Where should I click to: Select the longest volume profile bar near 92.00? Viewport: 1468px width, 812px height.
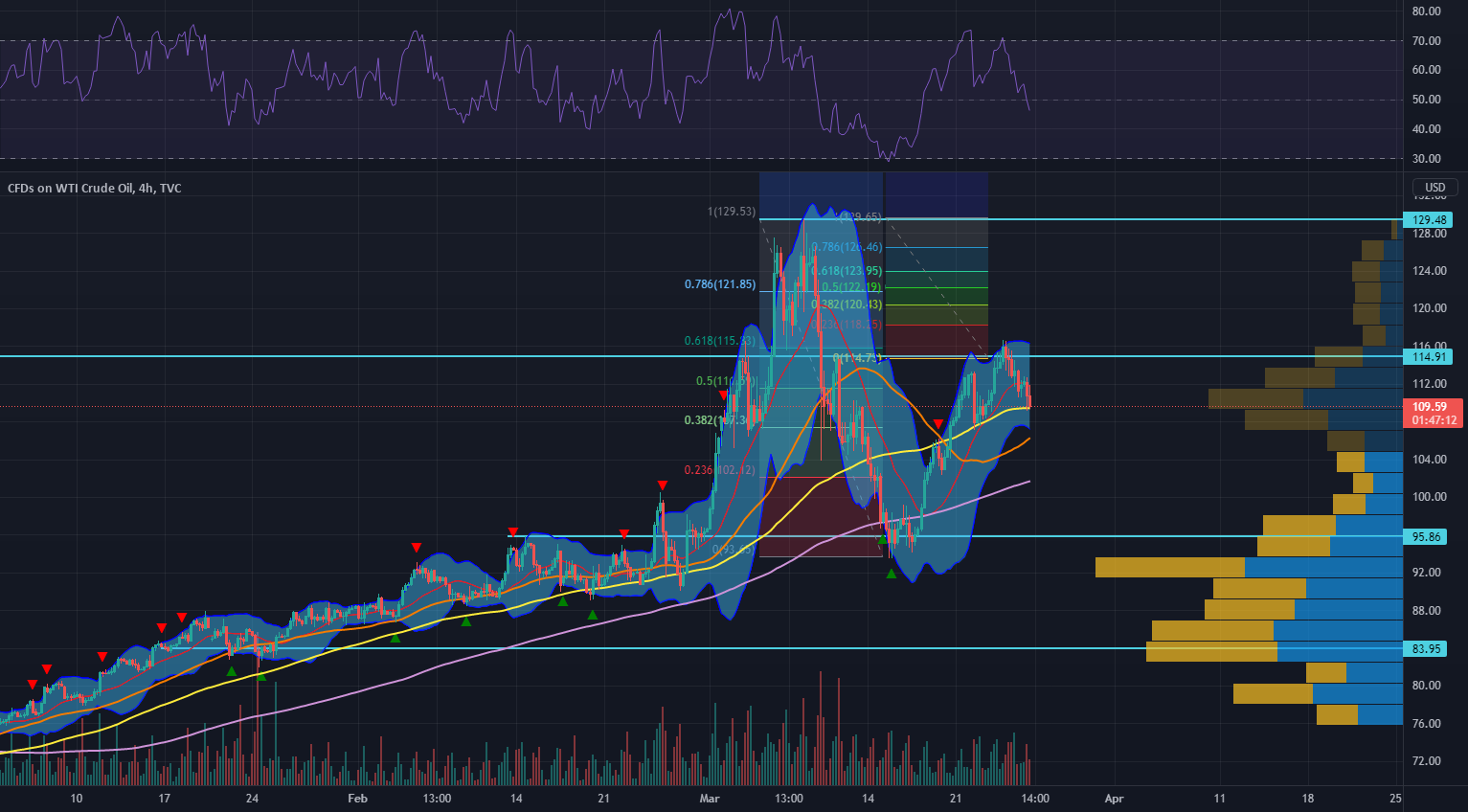[1249, 568]
